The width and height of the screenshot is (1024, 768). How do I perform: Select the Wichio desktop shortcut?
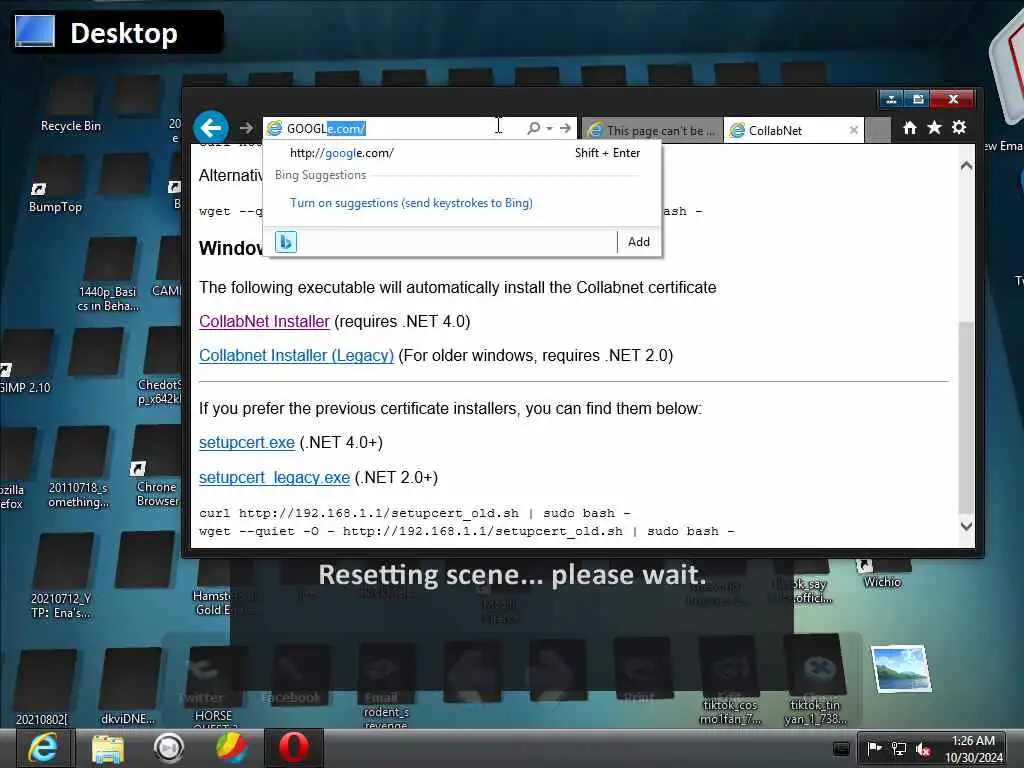[x=882, y=573]
